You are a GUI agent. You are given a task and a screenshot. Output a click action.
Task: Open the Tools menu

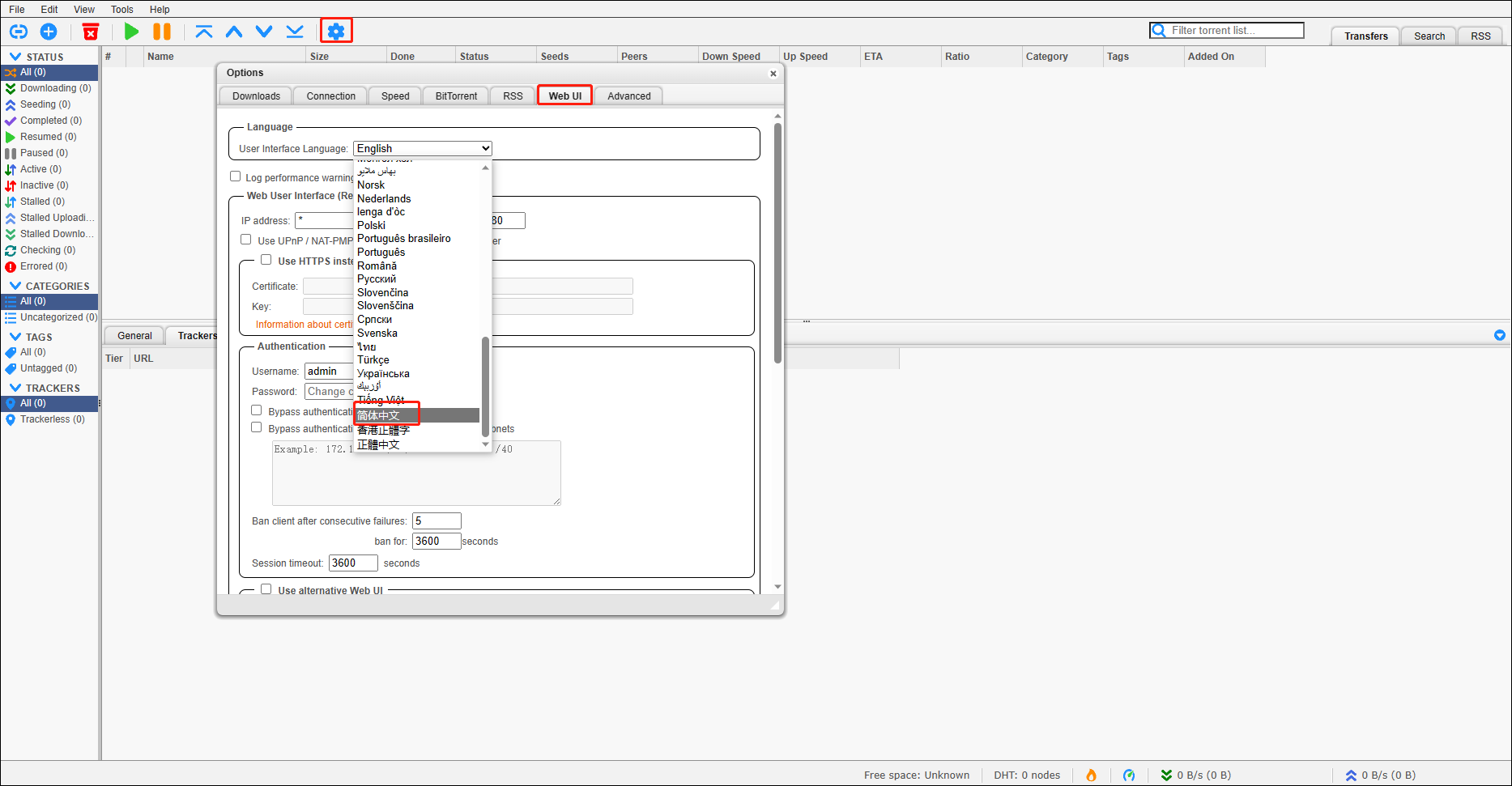click(x=122, y=10)
